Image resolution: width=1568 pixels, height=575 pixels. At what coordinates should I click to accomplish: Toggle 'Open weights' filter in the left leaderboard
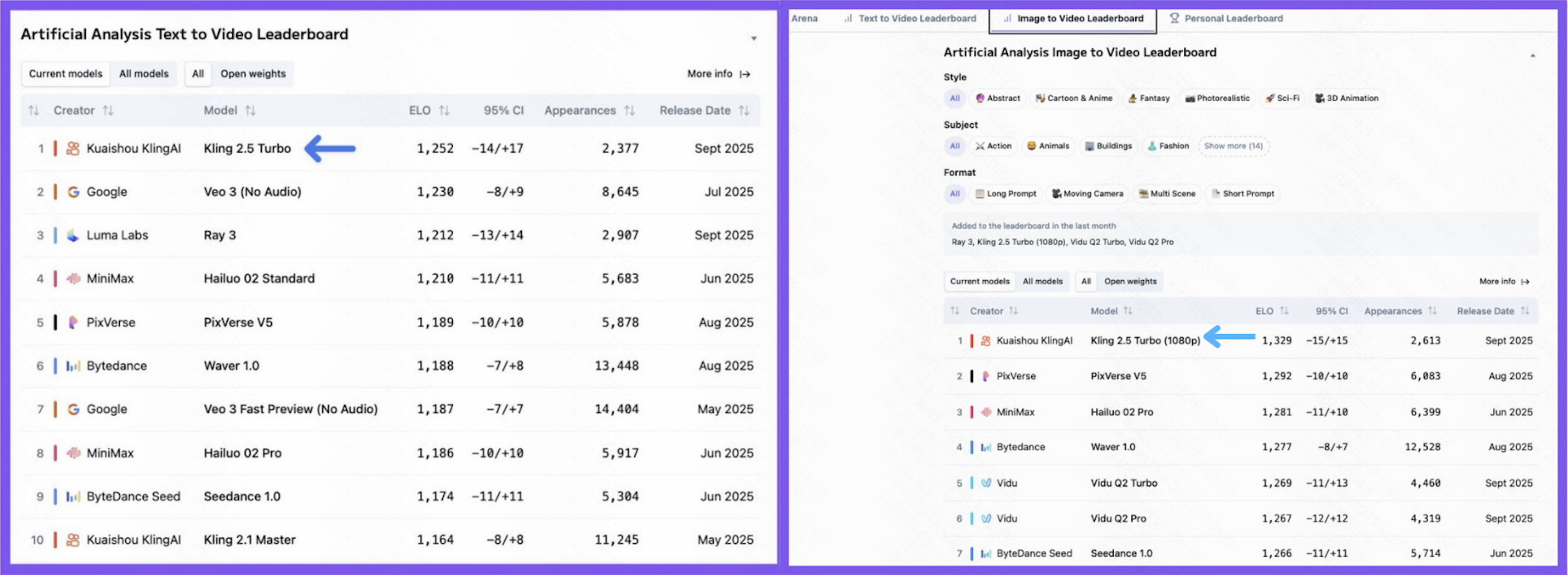(x=253, y=74)
